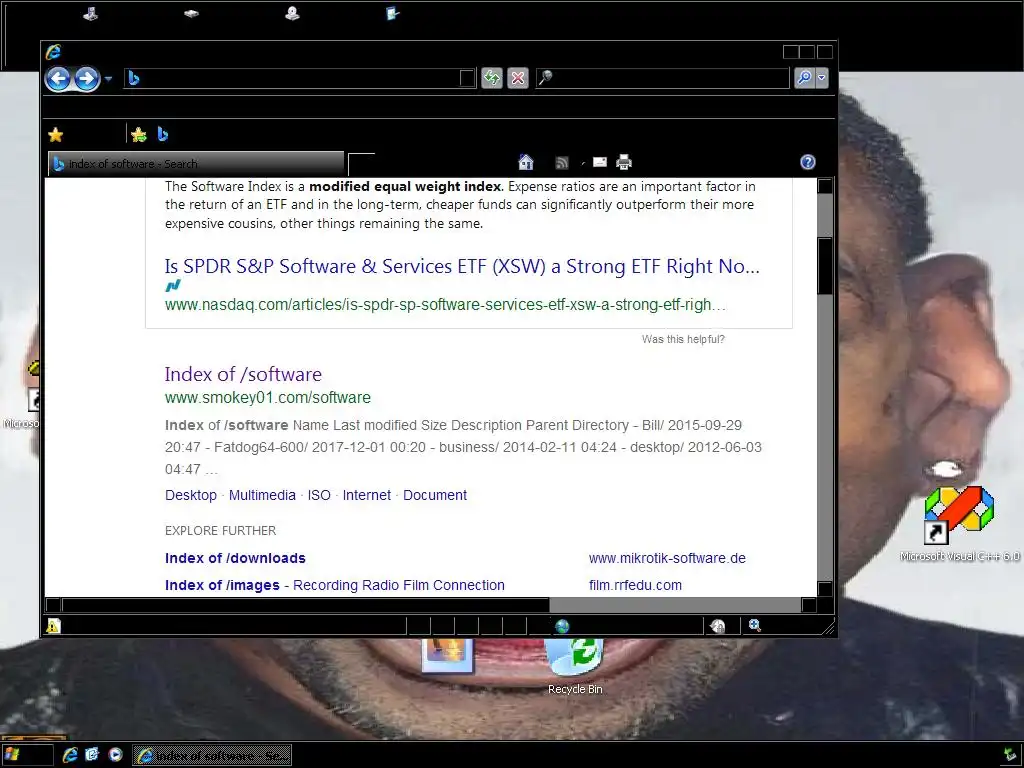Click the RSS Feeds toolbar icon

tap(562, 162)
